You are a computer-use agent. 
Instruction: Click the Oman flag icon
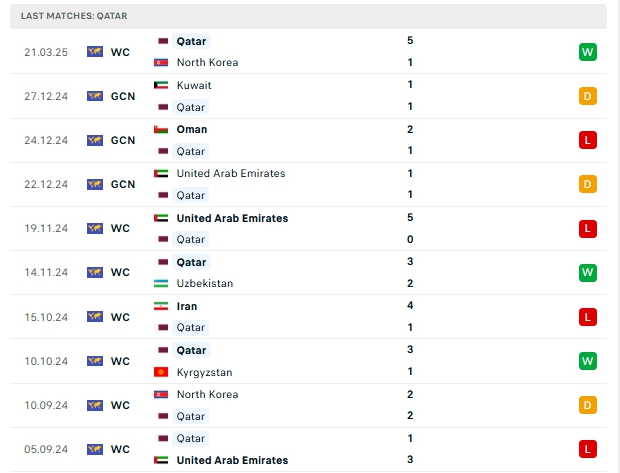pos(161,129)
